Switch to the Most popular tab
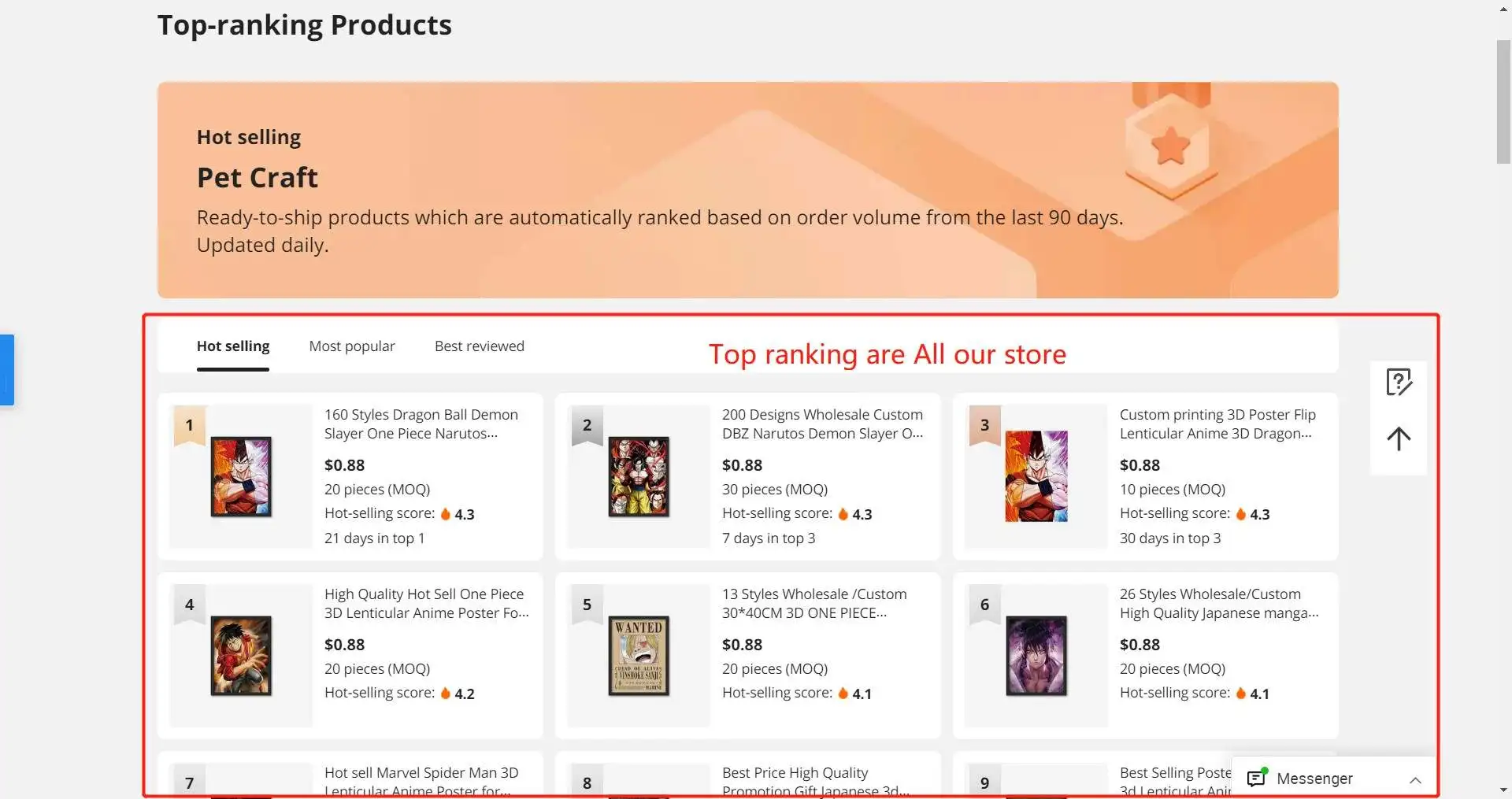 pyautogui.click(x=352, y=346)
